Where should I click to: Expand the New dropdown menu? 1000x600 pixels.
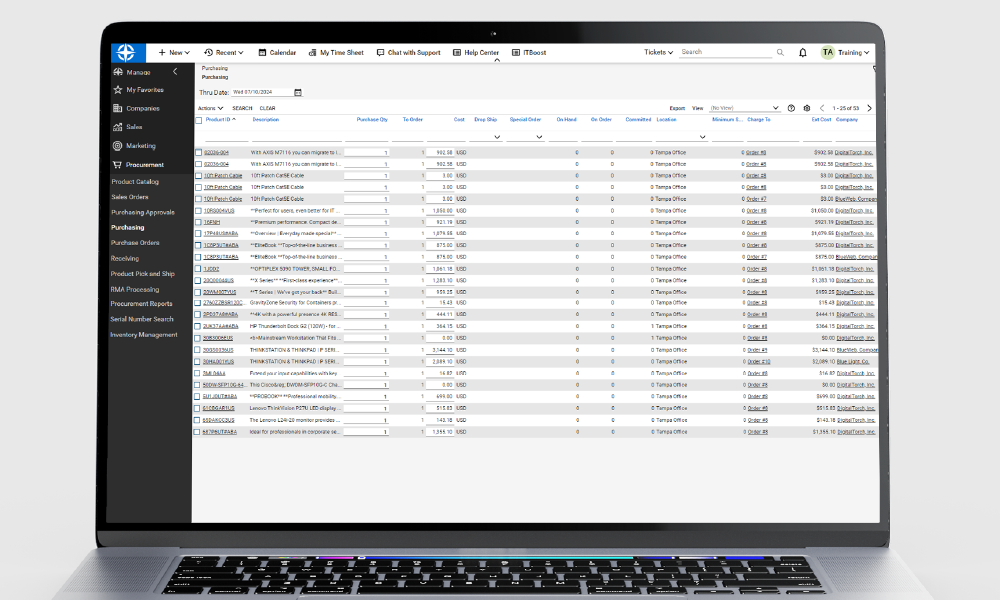click(174, 53)
